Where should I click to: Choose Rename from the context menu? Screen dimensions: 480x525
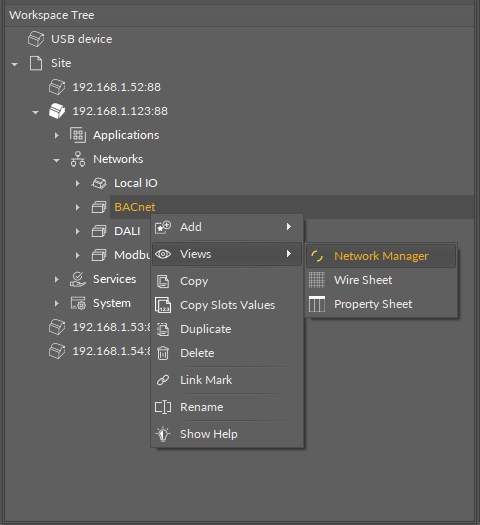[x=227, y=407]
